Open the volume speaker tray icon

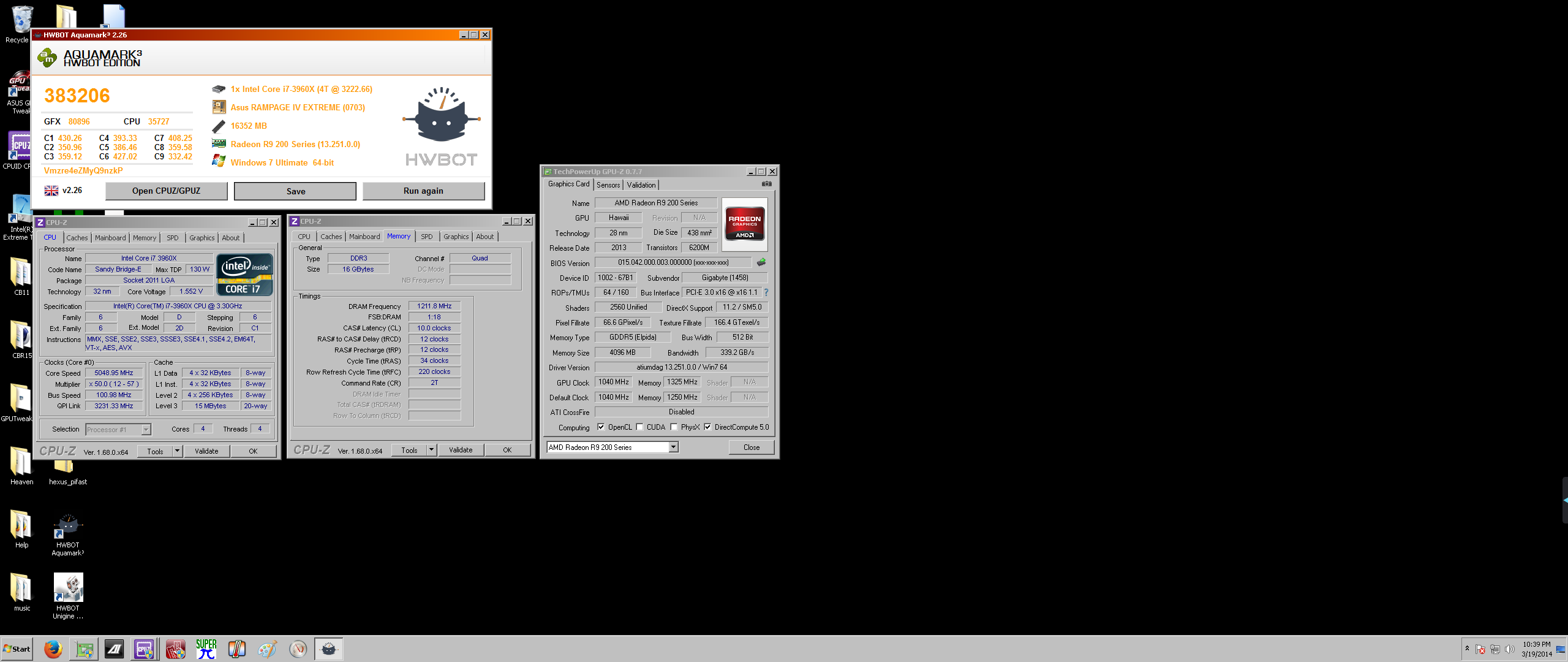1510,650
